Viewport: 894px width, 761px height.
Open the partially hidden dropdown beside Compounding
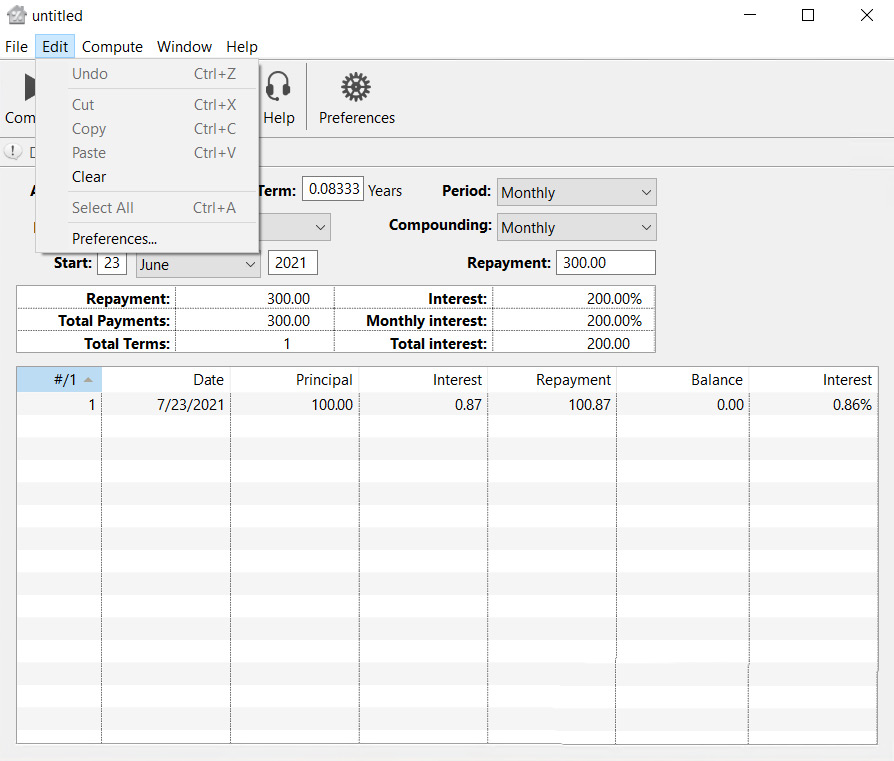(x=295, y=227)
